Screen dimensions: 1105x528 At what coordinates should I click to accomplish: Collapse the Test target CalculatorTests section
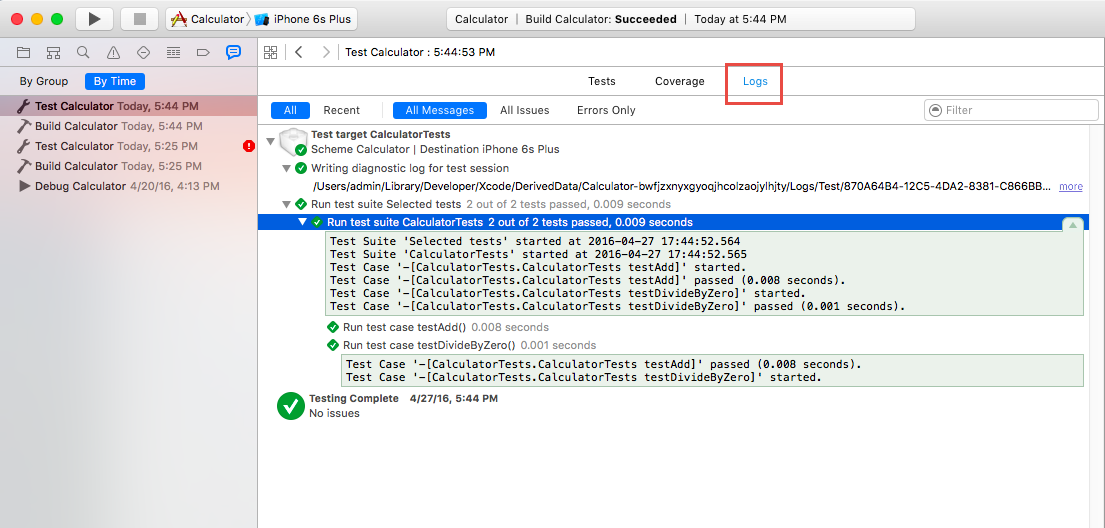[x=270, y=142]
